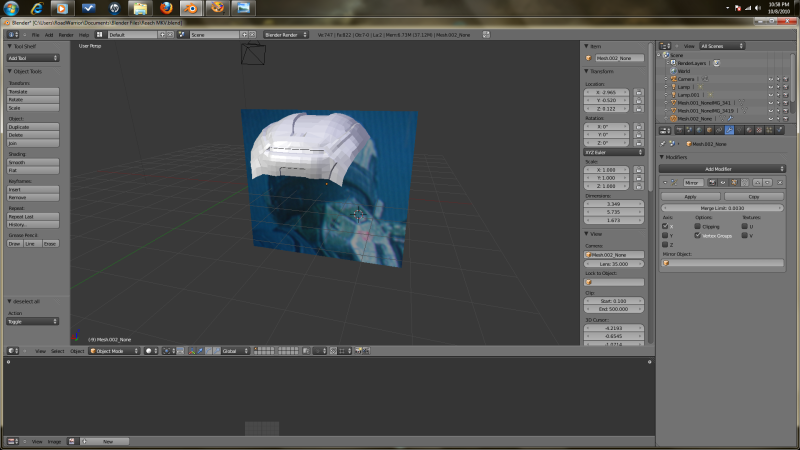The image size is (800, 450).
Task: Click the OpenGL render active viewport icon
Action: click(x=358, y=351)
